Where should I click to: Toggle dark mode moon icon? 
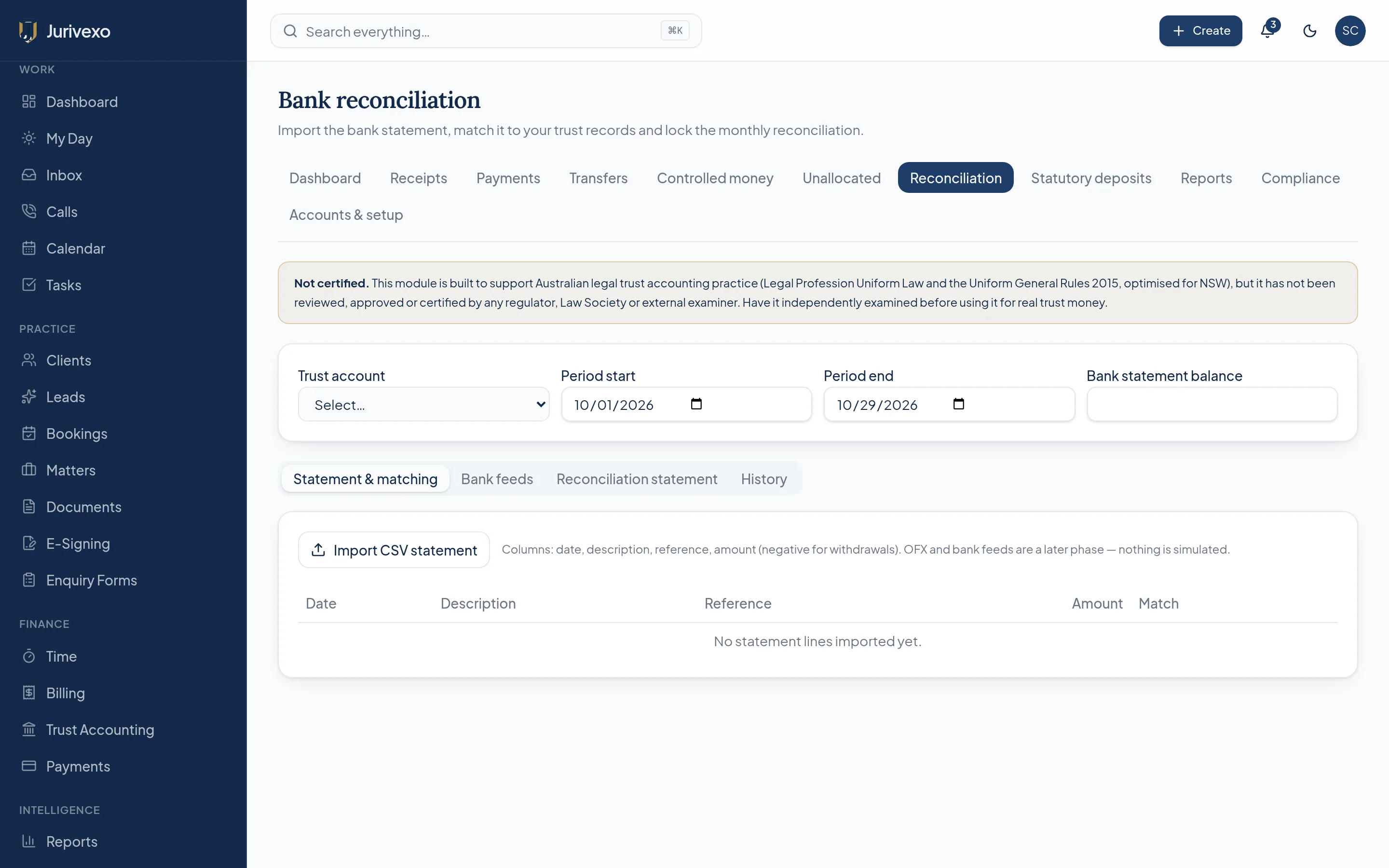point(1310,31)
